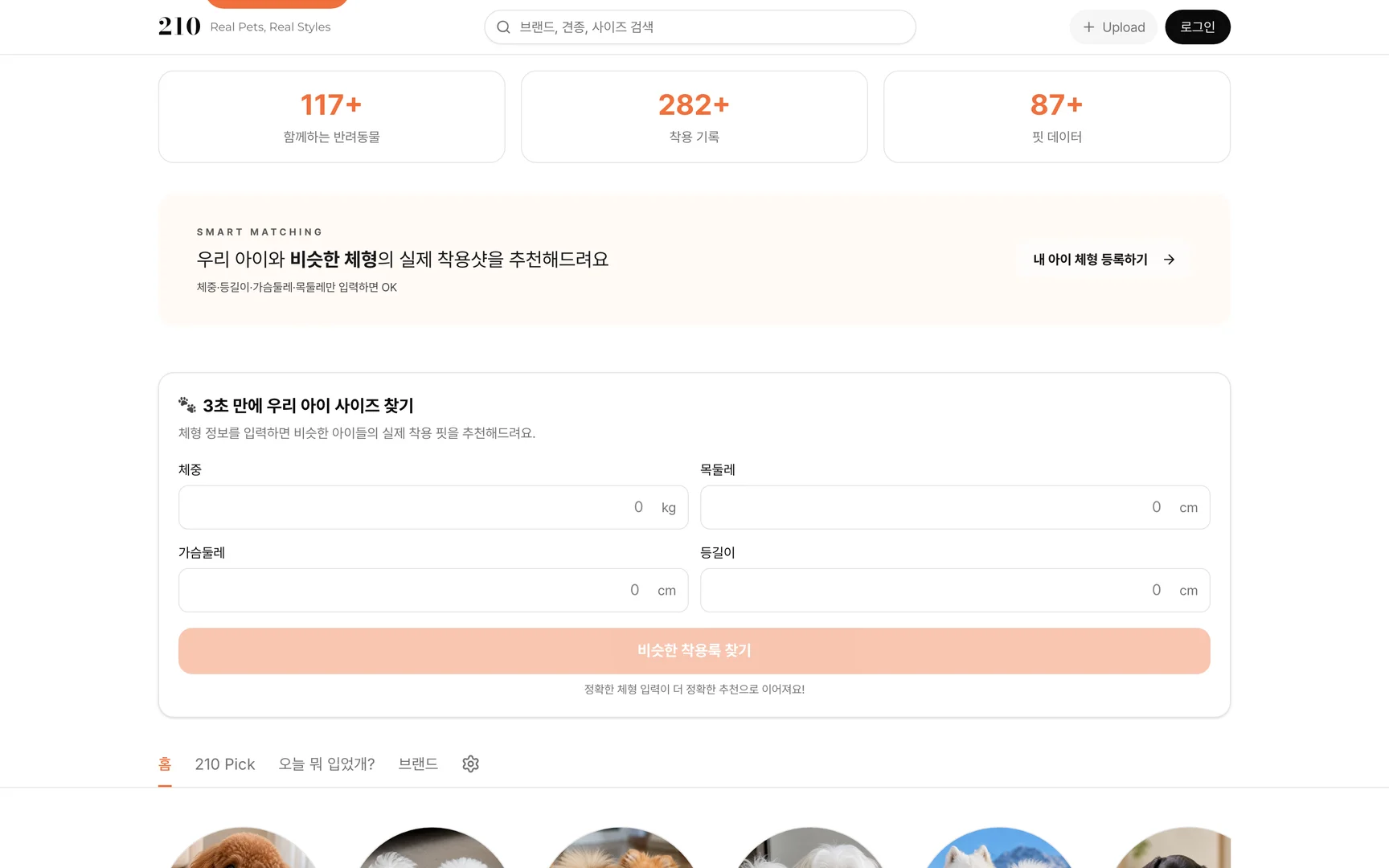The width and height of the screenshot is (1389, 868).
Task: Click the arrow next to 내 아이 체형 등록하기
Action: pyautogui.click(x=1170, y=260)
